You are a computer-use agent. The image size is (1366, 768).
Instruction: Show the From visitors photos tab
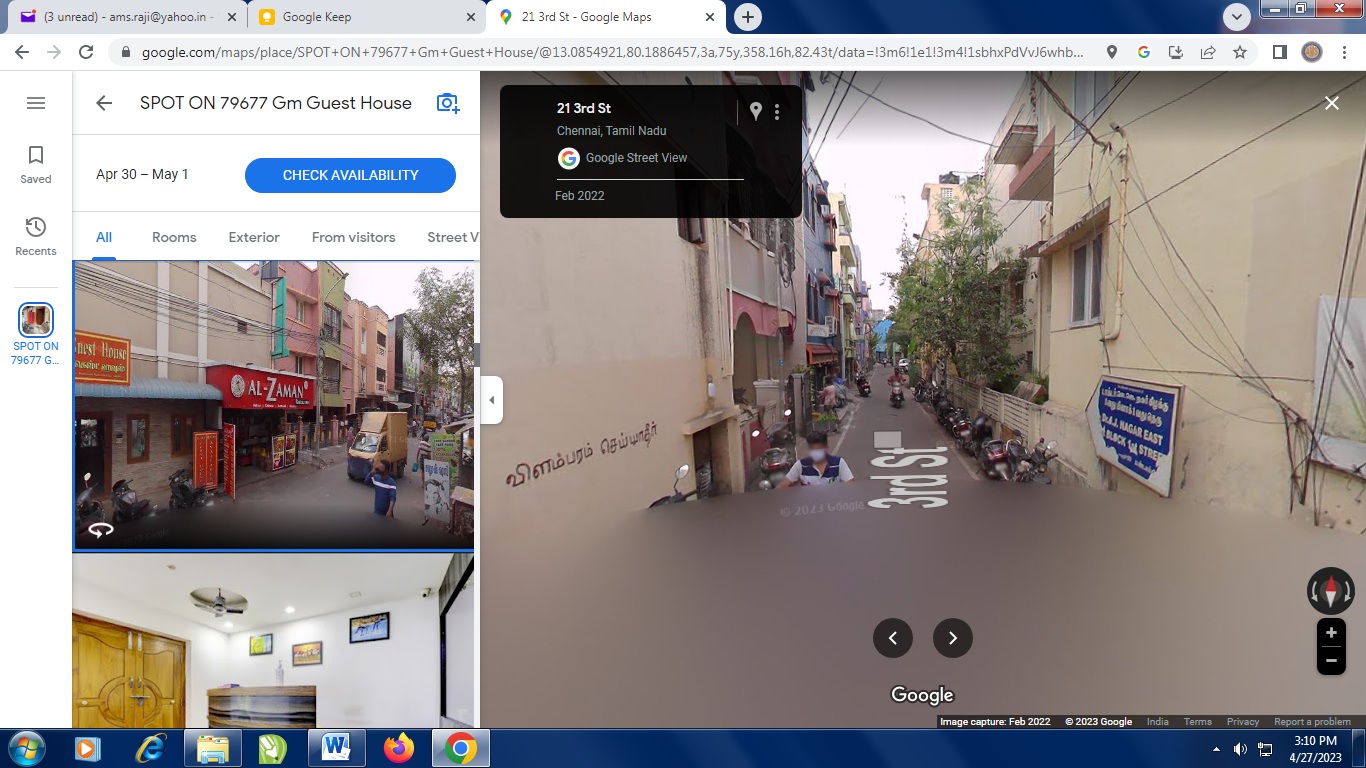pos(353,237)
